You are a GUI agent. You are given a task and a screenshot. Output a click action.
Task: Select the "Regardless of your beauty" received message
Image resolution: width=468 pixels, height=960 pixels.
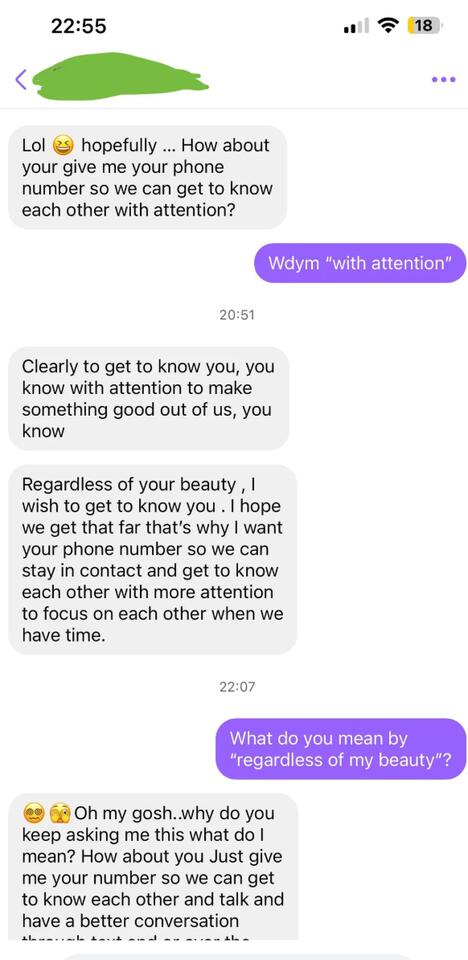pos(153,560)
